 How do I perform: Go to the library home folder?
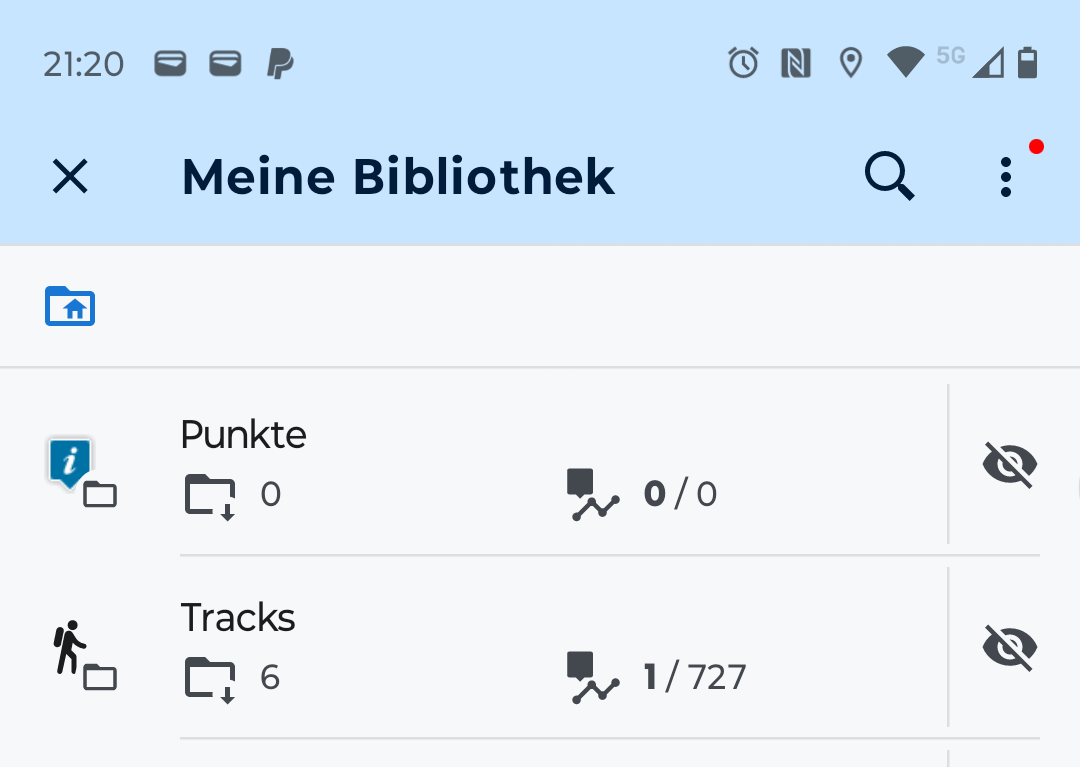[70, 306]
